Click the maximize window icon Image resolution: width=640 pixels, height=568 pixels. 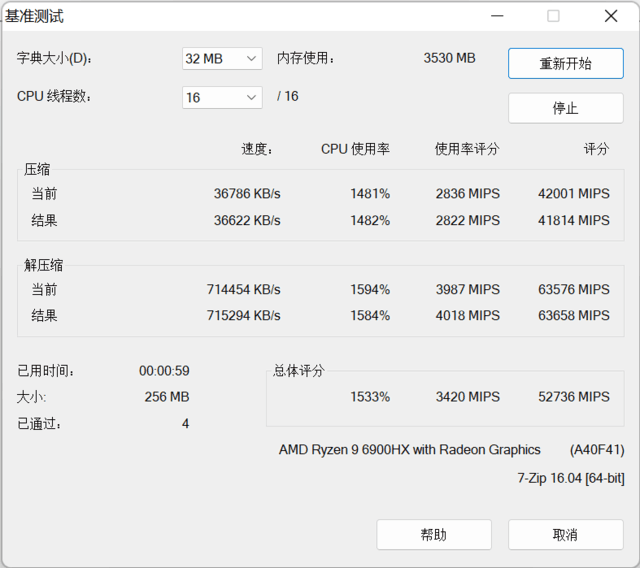[553, 16]
